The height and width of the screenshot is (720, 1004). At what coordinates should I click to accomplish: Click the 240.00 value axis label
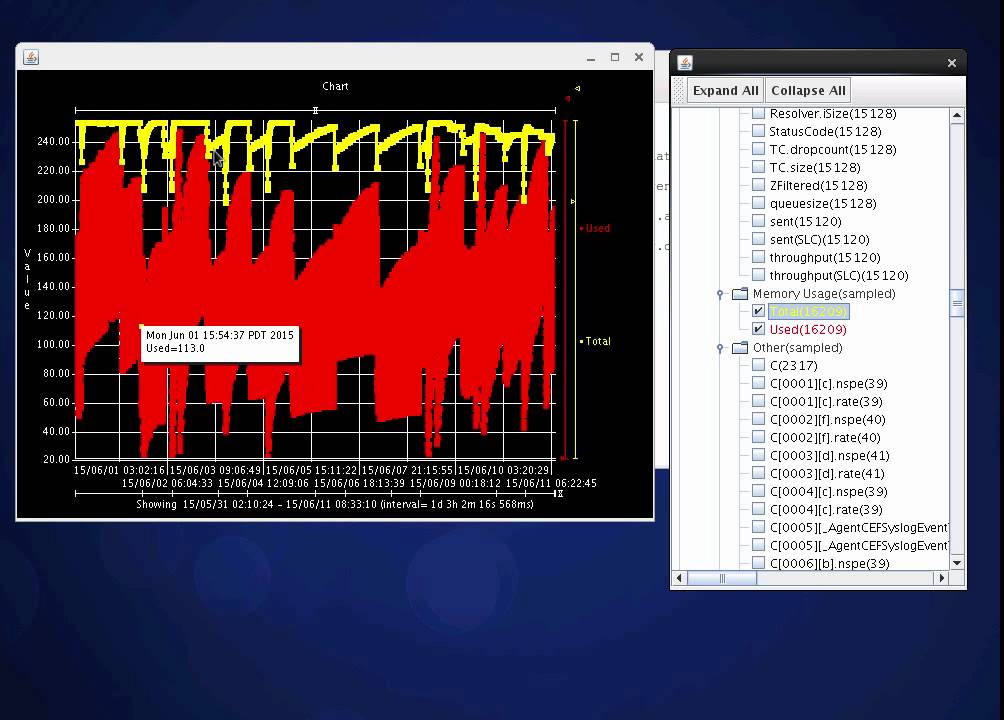coord(53,142)
